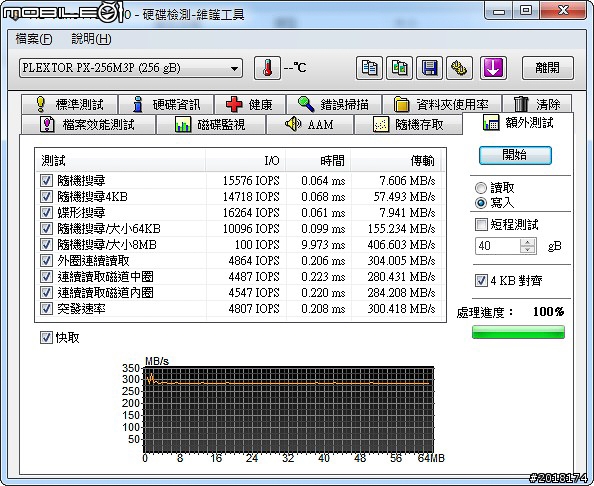This screenshot has width=594, height=486.
Task: Click the copy text to clipboard icon
Action: click(x=369, y=68)
